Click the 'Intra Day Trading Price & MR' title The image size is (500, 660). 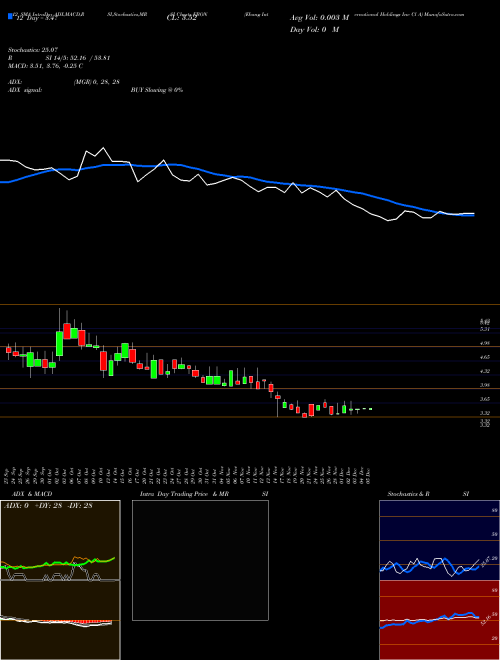pos(184,494)
